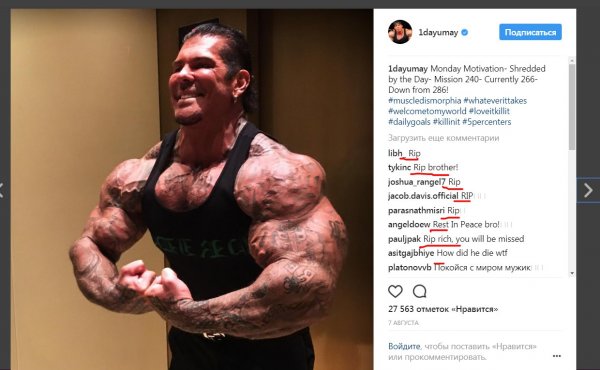600x370 pixels.
Task: Open commenter pauljpak's profile
Action: pyautogui.click(x=404, y=239)
